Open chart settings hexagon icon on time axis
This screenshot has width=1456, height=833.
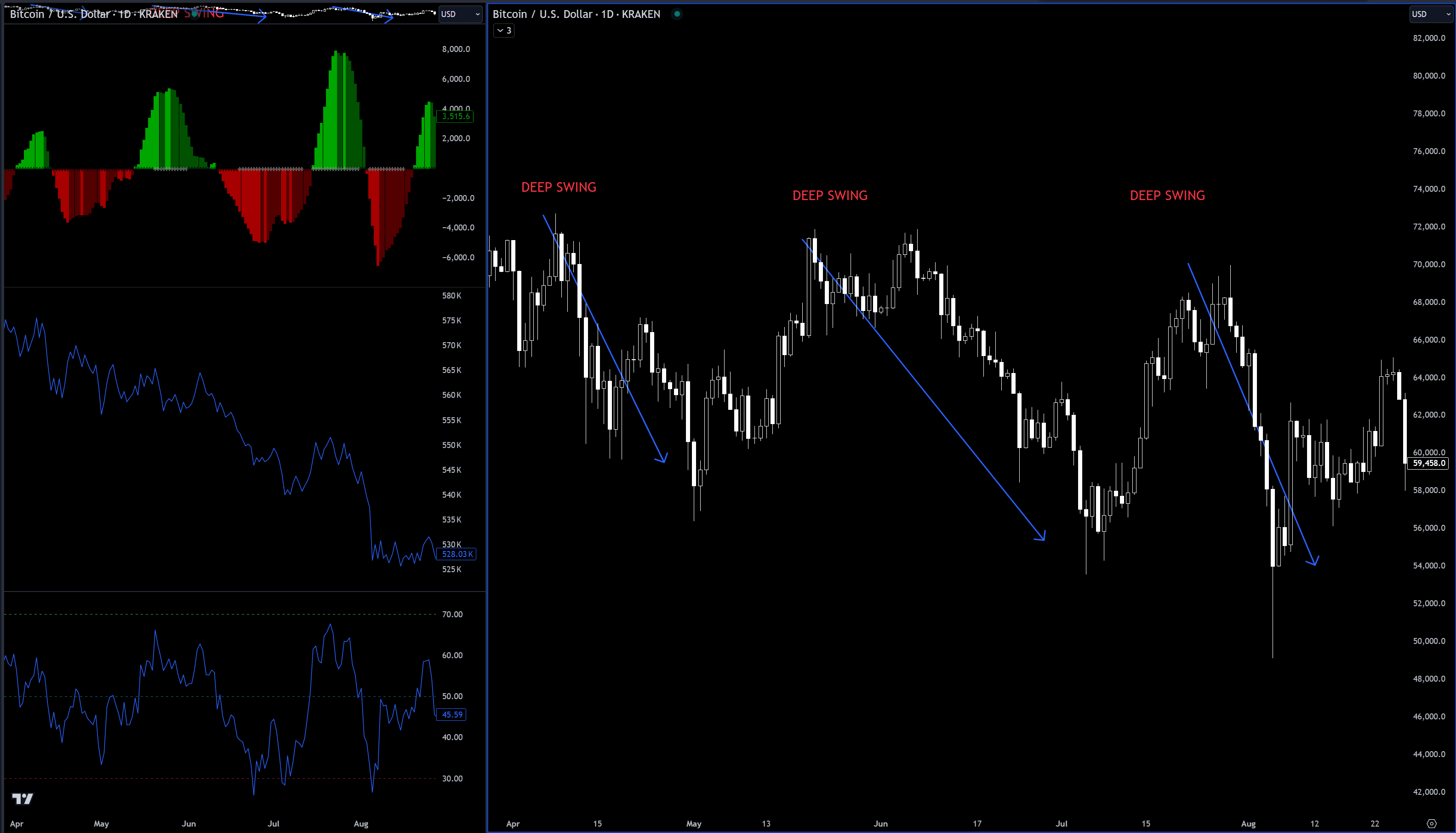[x=1432, y=823]
